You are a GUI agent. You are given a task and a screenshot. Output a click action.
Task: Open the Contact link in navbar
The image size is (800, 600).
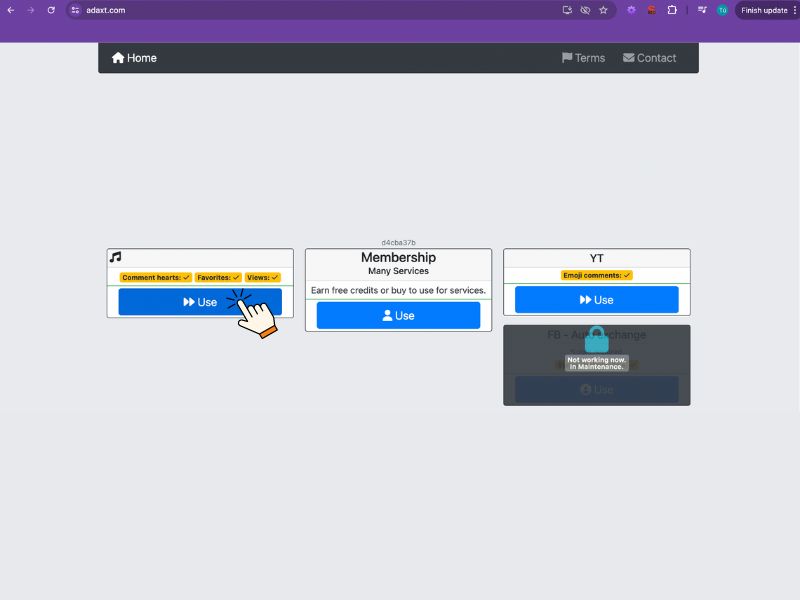pos(649,58)
